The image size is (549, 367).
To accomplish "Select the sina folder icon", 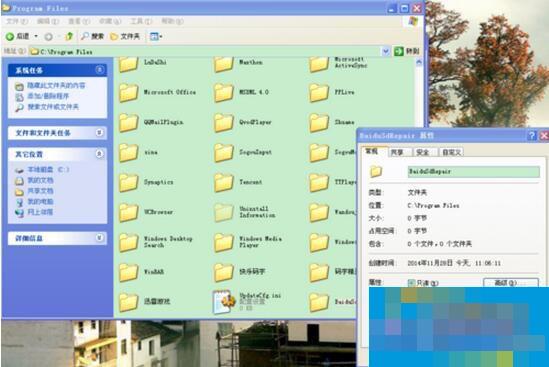I will tap(128, 153).
